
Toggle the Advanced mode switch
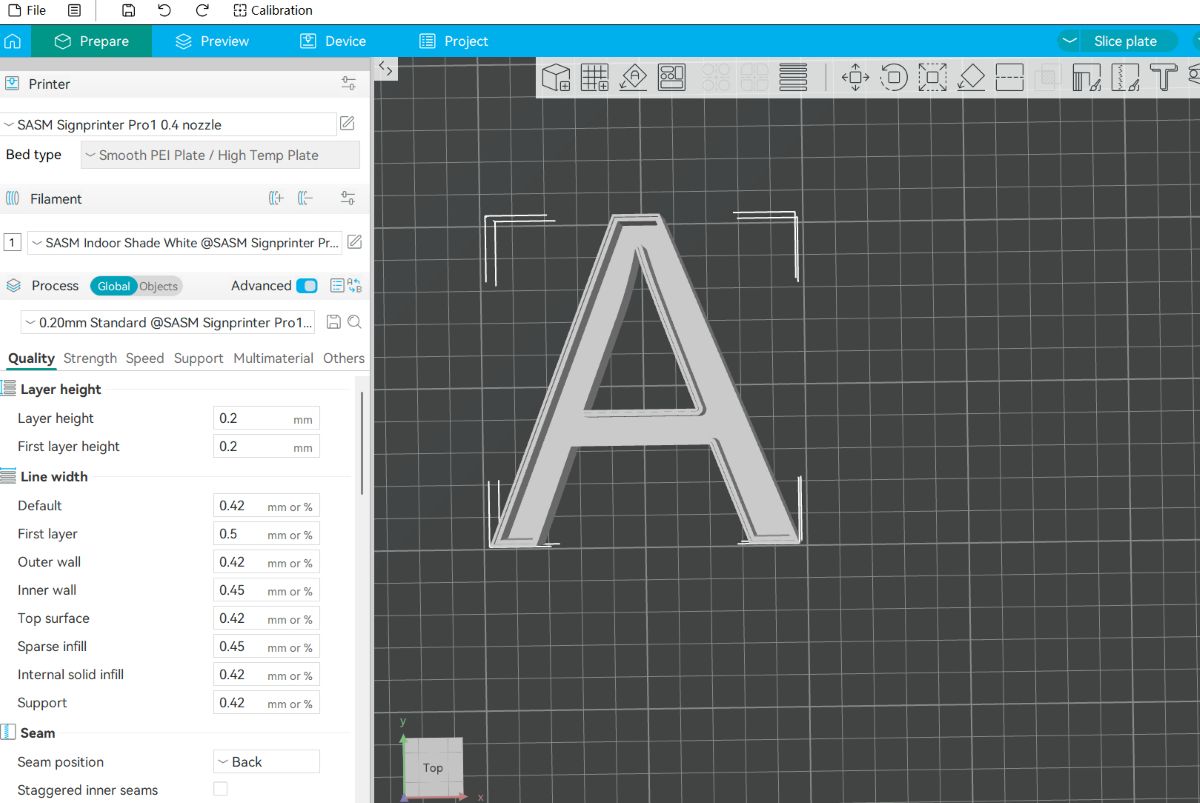pos(307,286)
